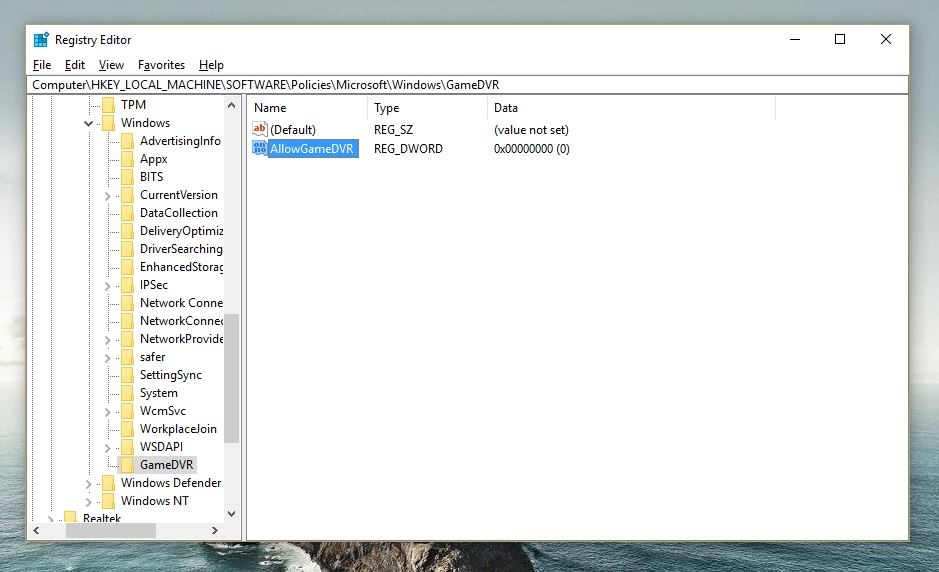Click the EnhancedStorag folder icon
This screenshot has width=939, height=572.
[x=128, y=267]
